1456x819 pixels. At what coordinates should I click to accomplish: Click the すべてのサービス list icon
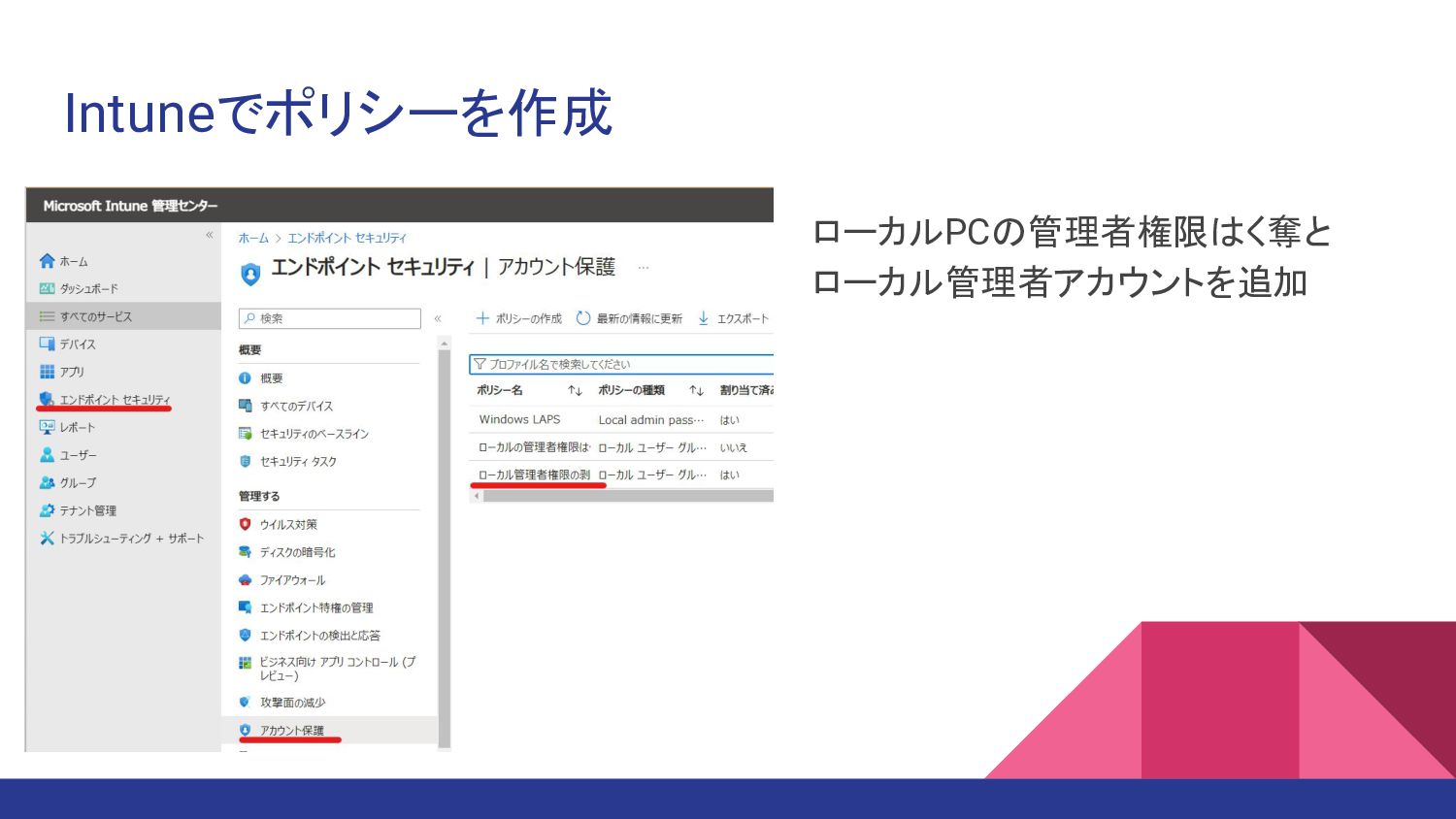tap(47, 316)
